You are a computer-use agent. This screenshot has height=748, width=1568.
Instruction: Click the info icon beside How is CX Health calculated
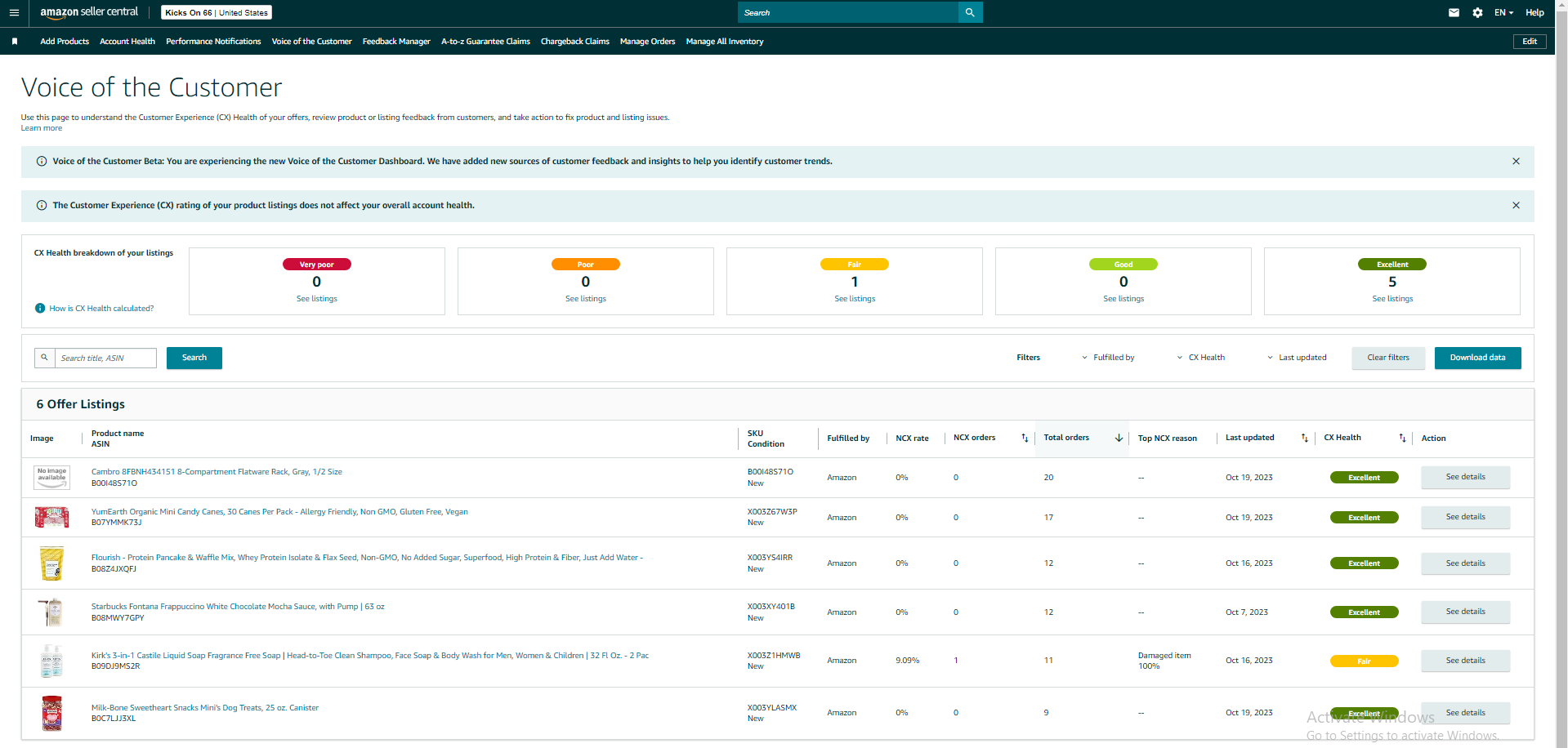pyautogui.click(x=40, y=309)
